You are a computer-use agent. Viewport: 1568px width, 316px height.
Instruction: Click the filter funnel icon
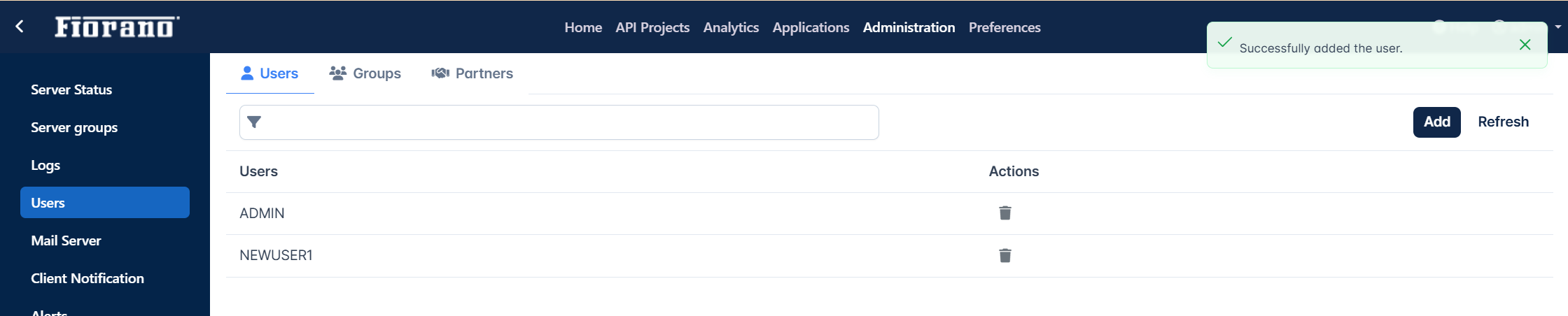coord(254,122)
